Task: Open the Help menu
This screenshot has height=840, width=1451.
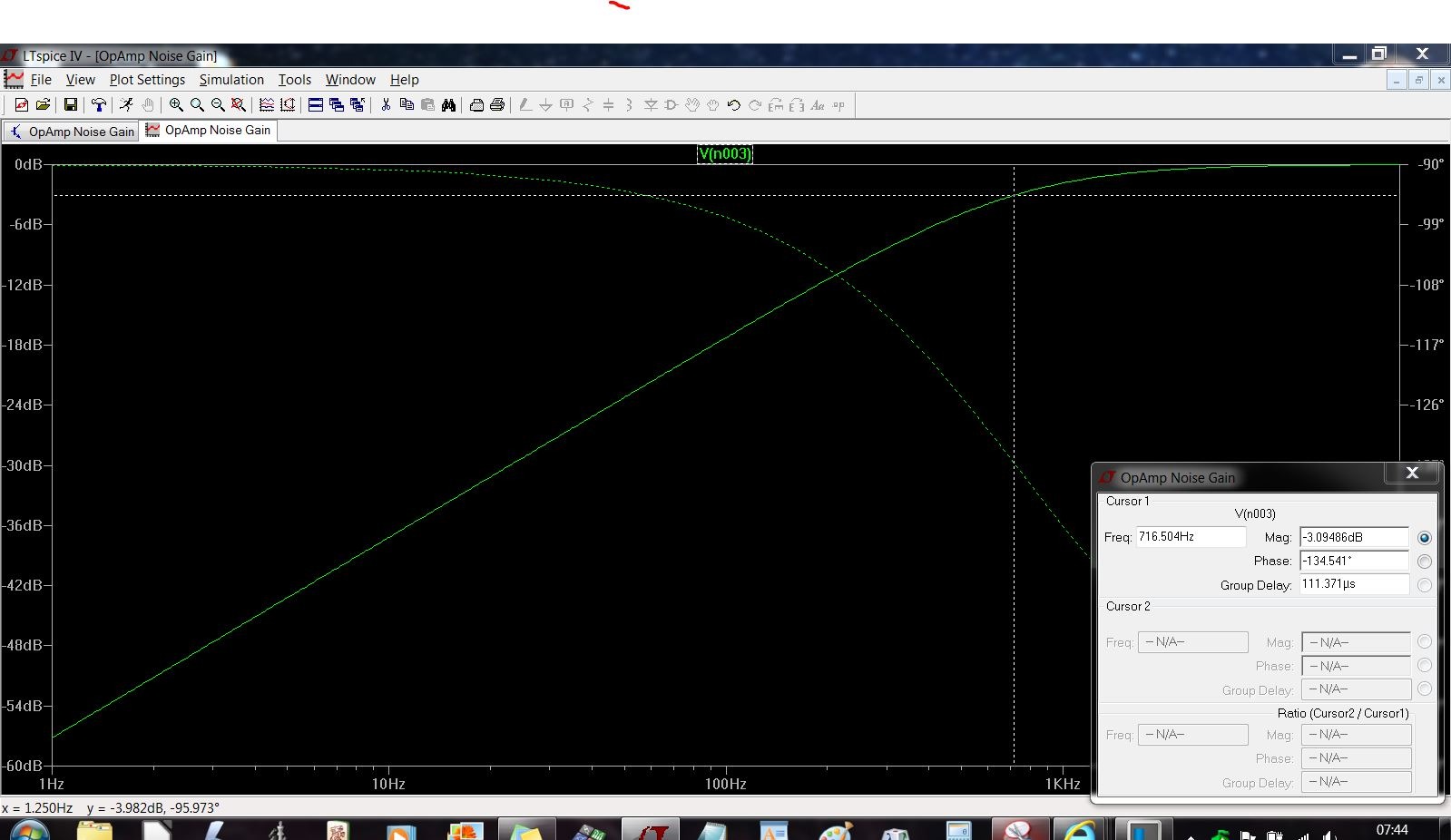Action: pyautogui.click(x=404, y=80)
